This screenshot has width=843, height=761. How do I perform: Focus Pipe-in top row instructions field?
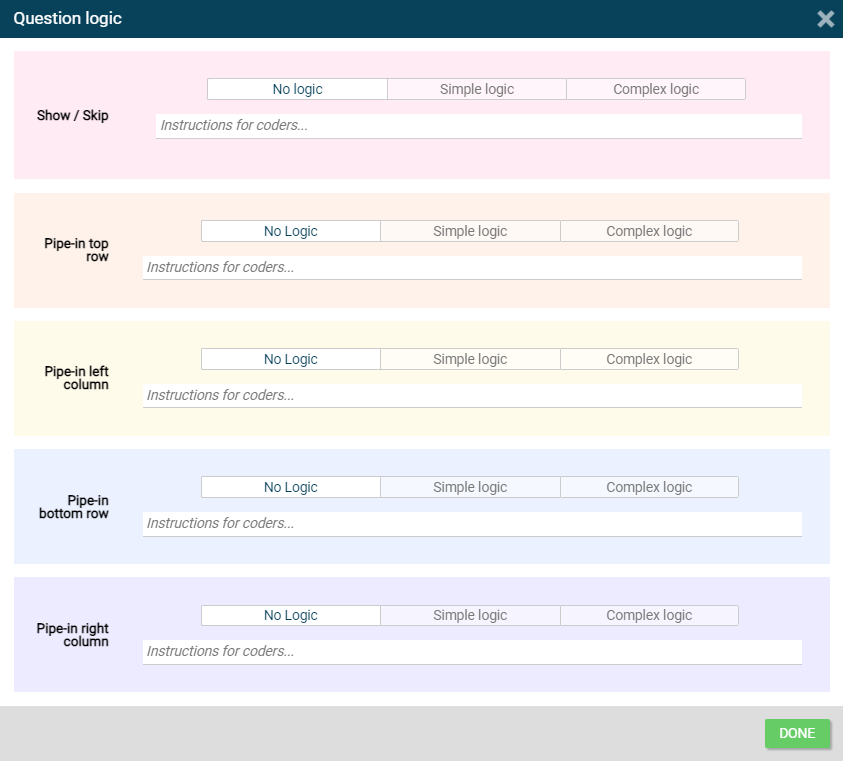click(x=472, y=268)
